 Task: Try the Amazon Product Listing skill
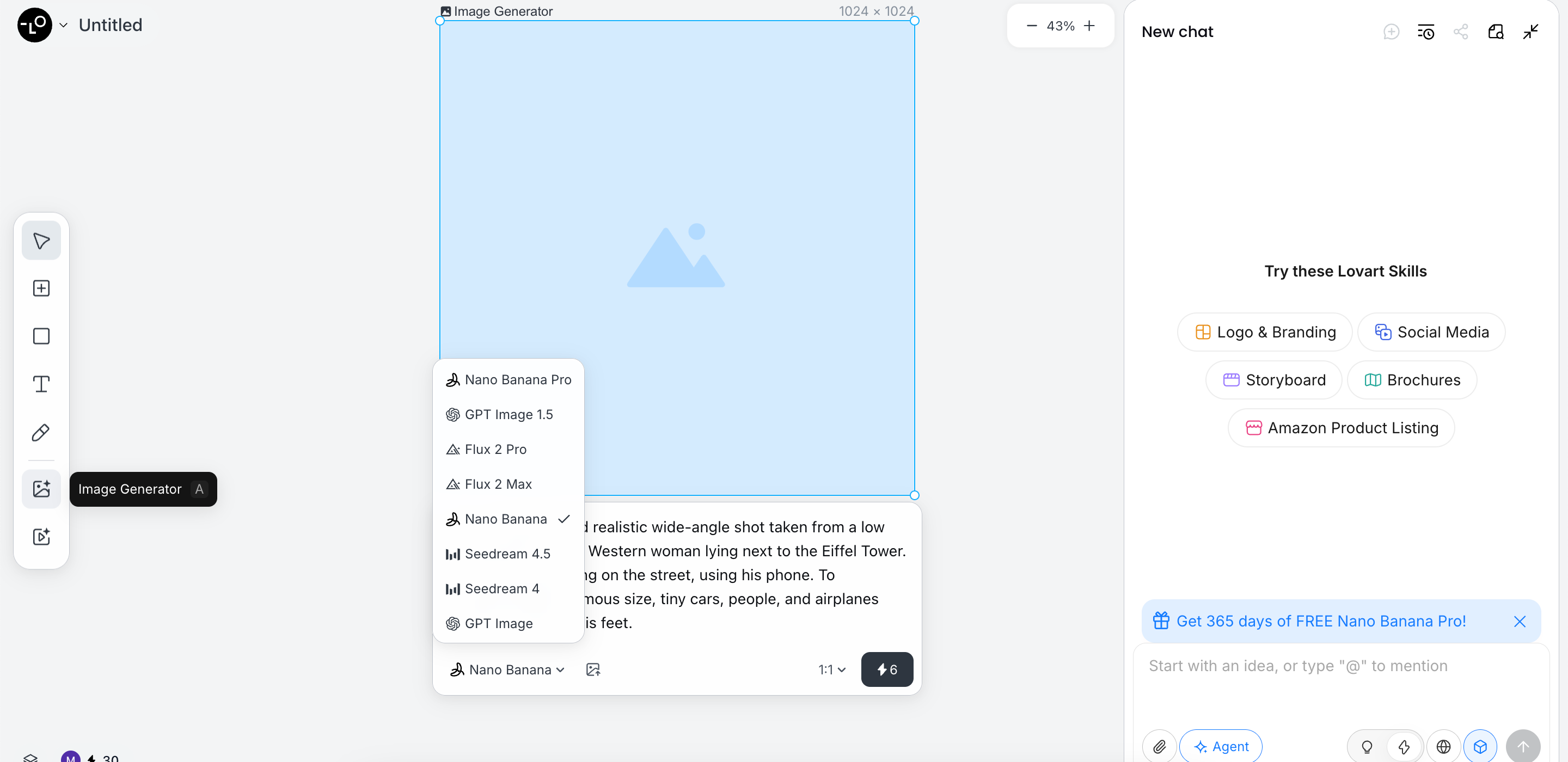(x=1341, y=427)
